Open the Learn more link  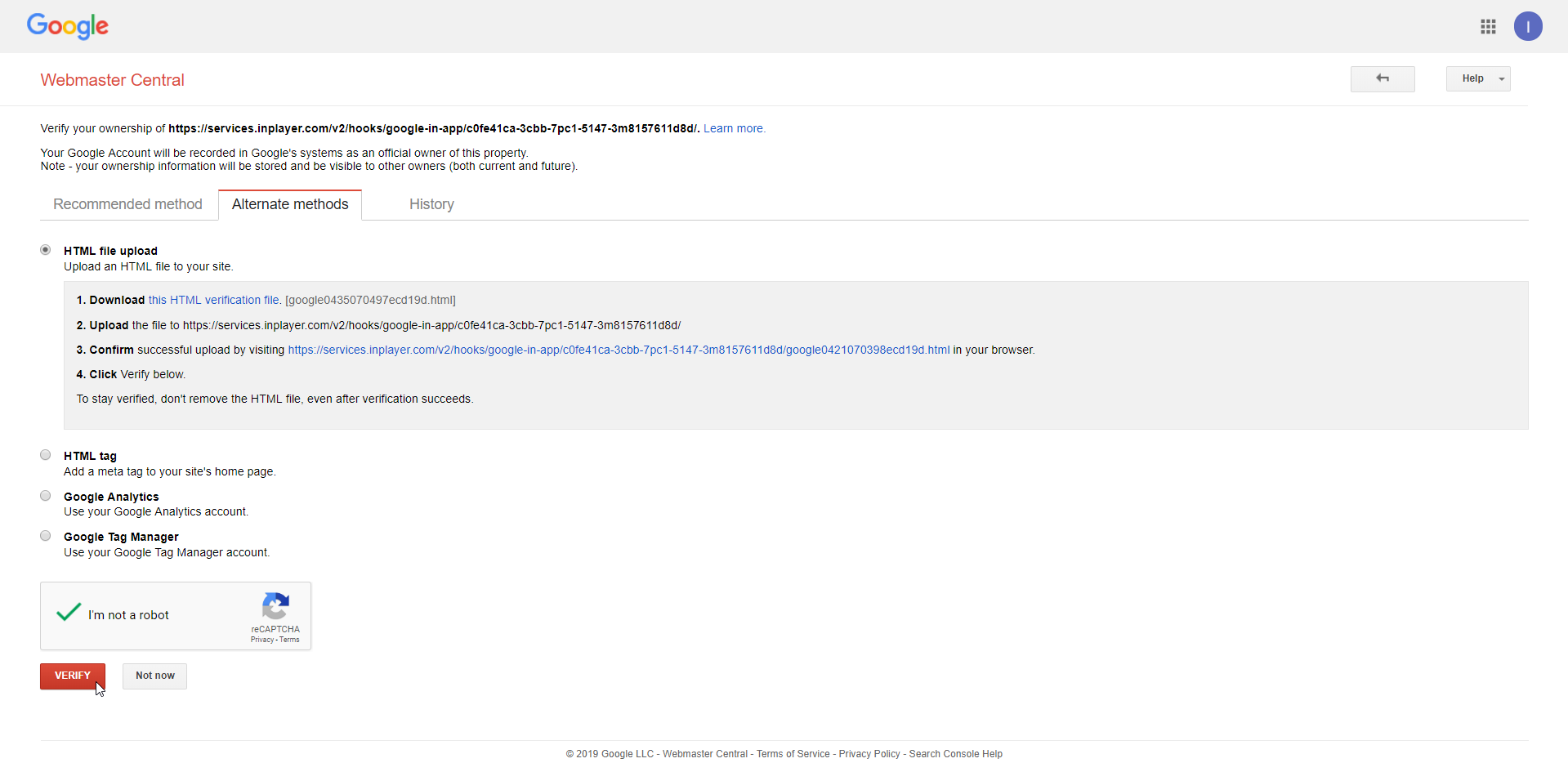click(x=734, y=128)
